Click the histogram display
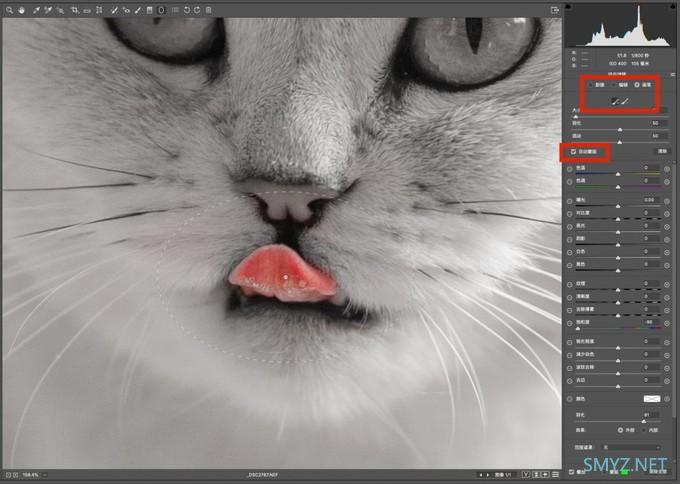The width and height of the screenshot is (680, 484). tap(620, 25)
